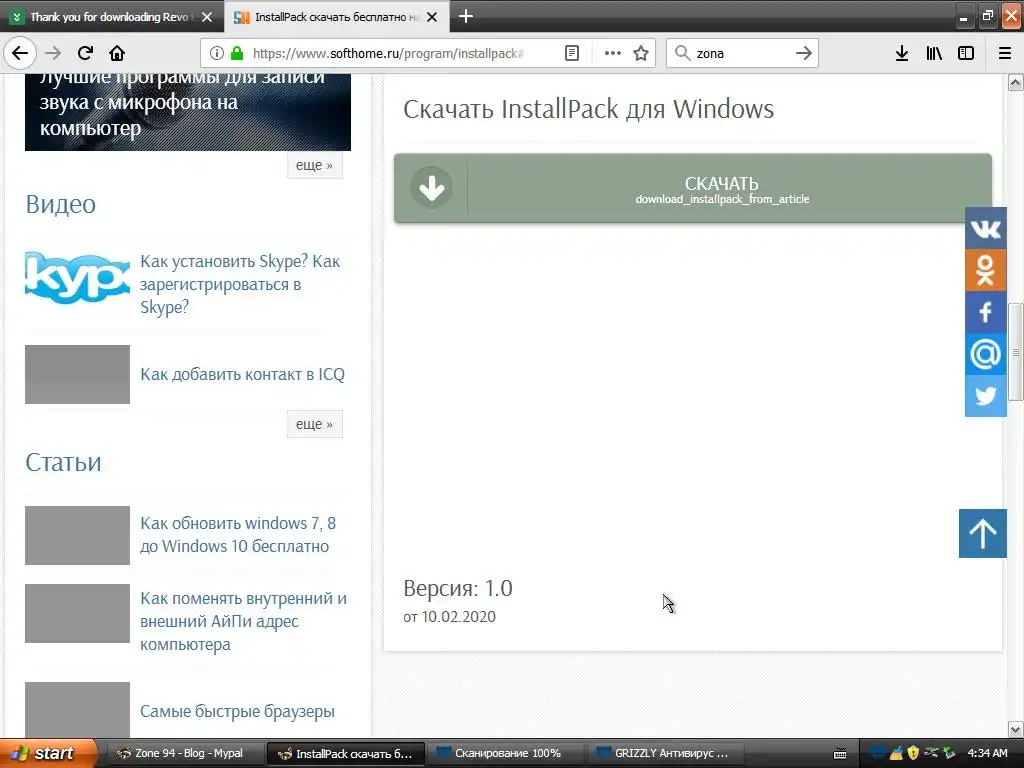Switch to GRIZZLY Антивирус taskbar window
This screenshot has height=768, width=1024.
tap(664, 753)
